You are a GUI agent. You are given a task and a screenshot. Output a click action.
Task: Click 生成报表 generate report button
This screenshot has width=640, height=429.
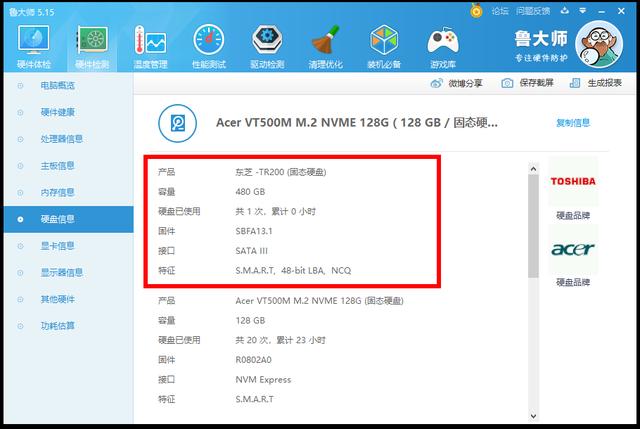596,83
